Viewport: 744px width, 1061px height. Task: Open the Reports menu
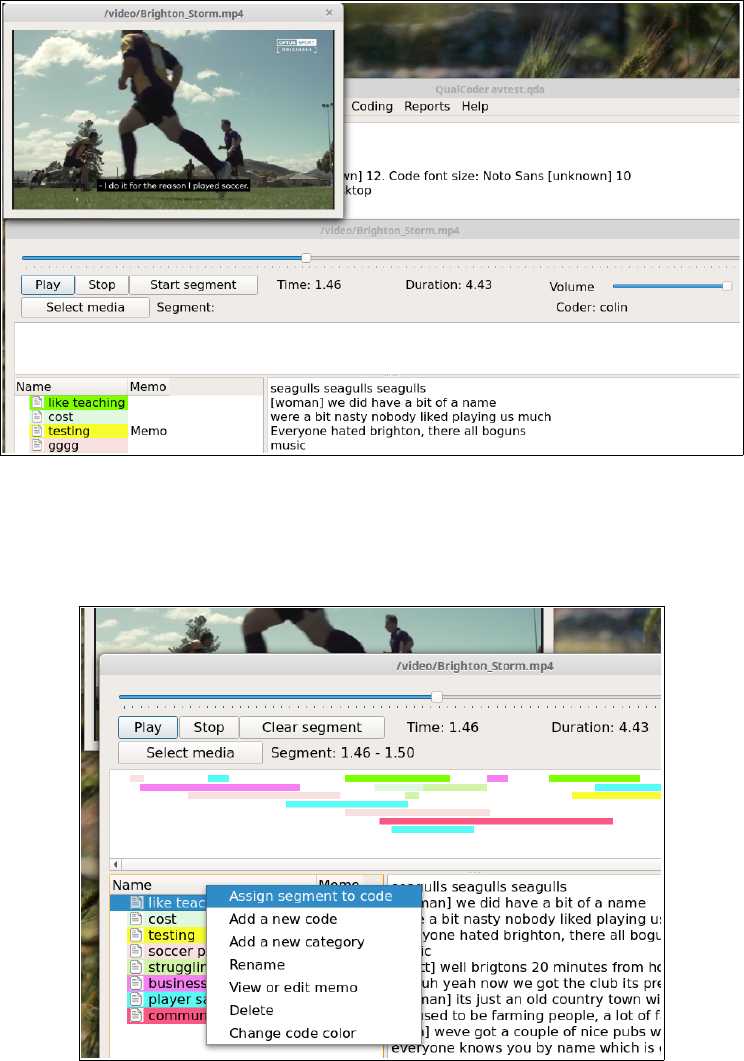427,106
